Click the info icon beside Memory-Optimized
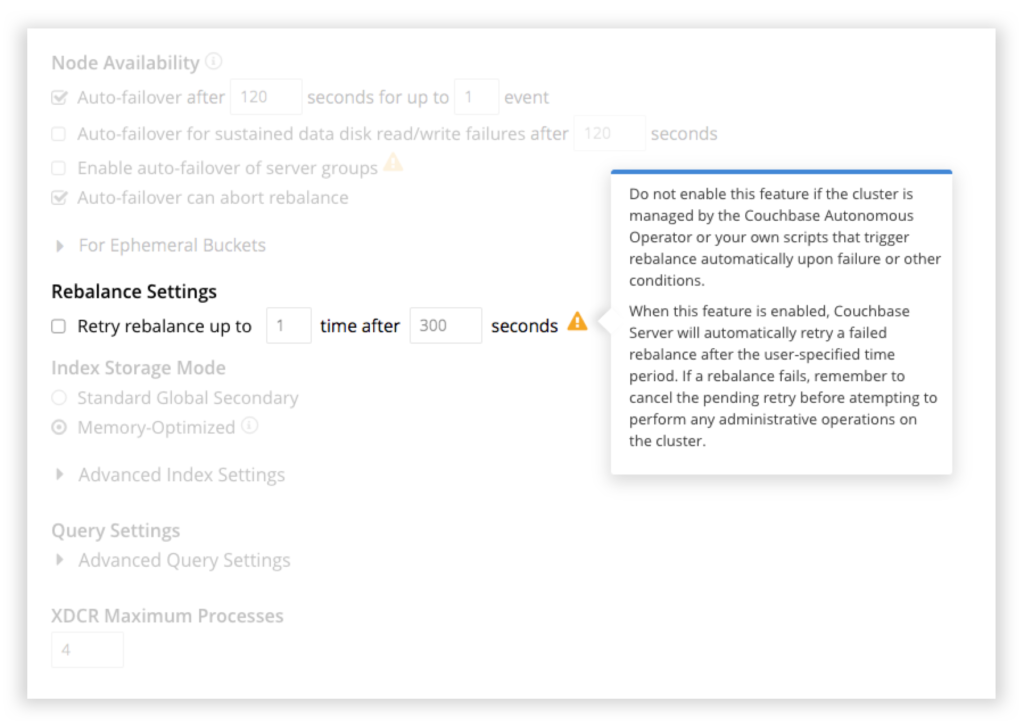The image size is (1024, 726). coord(247,427)
